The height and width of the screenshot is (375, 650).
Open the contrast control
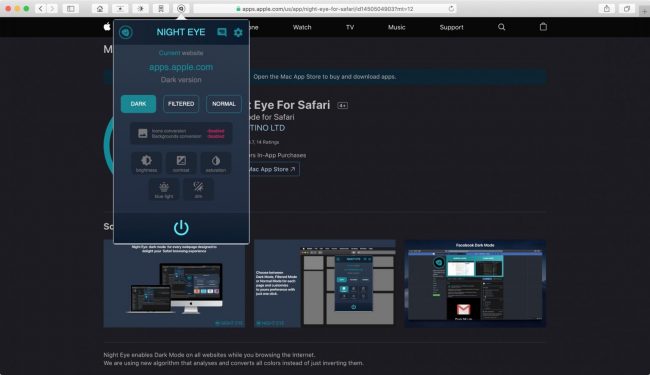(181, 163)
